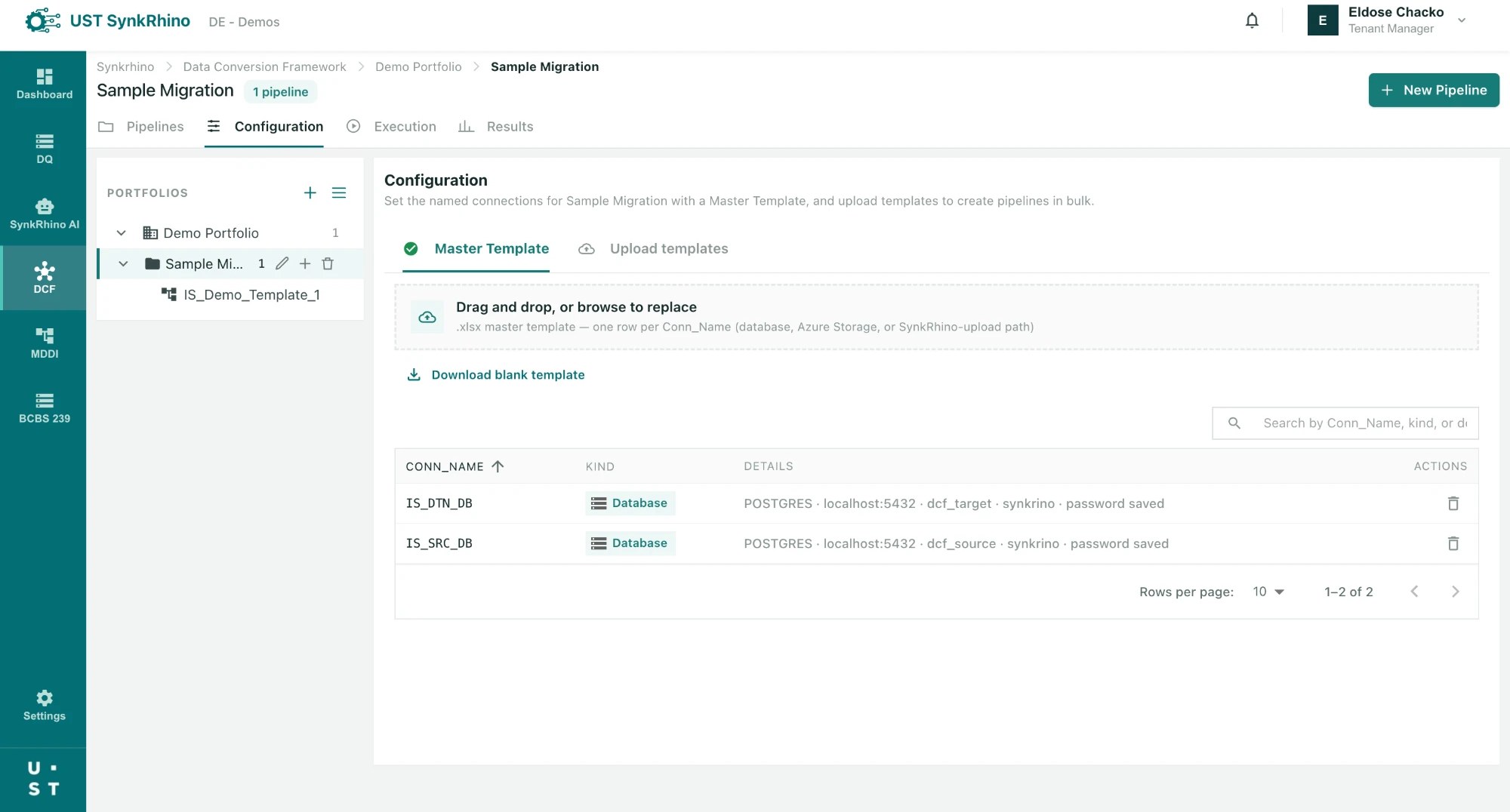Add a new portfolio with plus icon
The height and width of the screenshot is (812, 1510).
[310, 193]
